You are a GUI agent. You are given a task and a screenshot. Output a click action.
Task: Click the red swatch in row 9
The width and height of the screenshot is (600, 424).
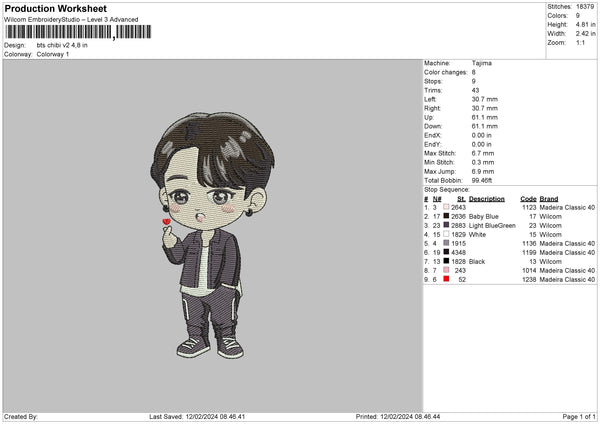(x=446, y=279)
